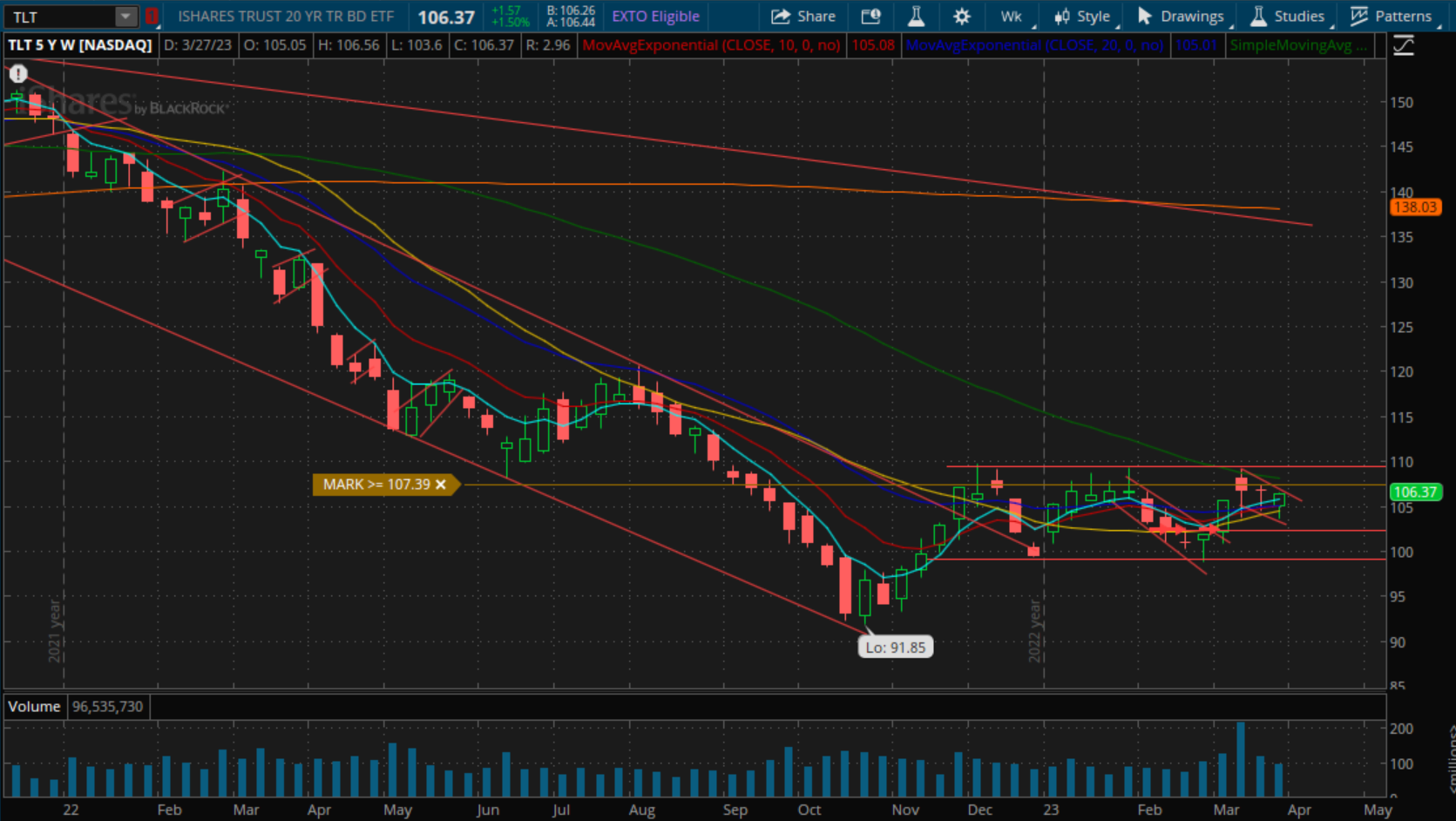Click the O: 105.05 open value
Screen dimensions: 1456x821
pyautogui.click(x=274, y=45)
